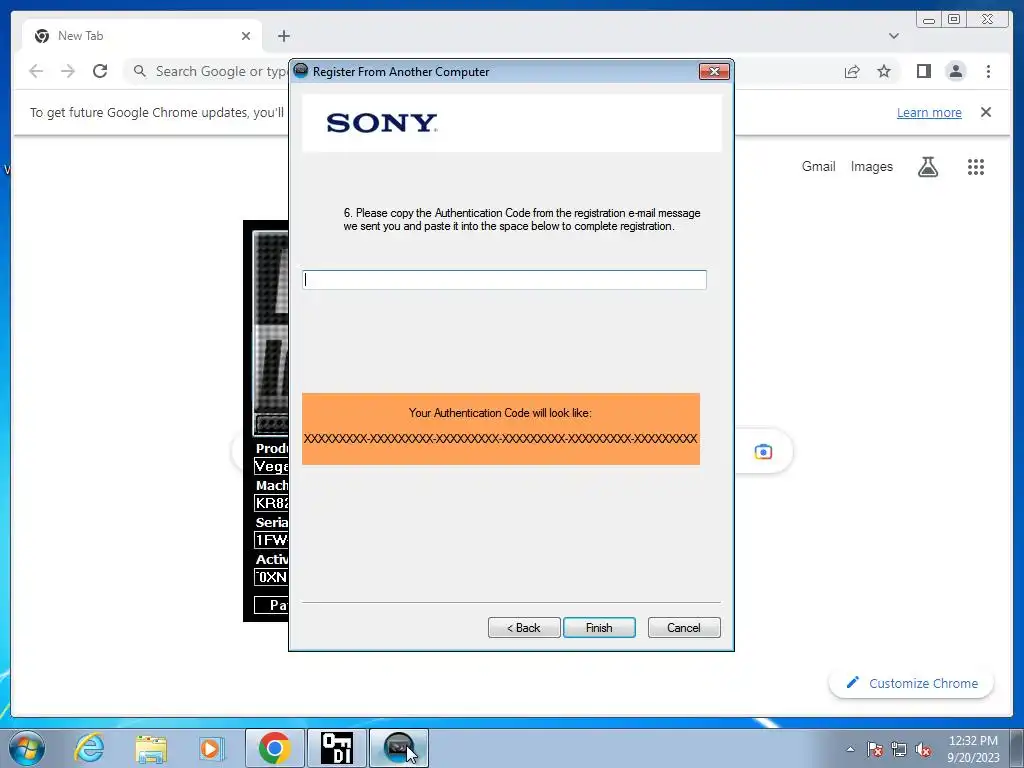Screen dimensions: 1024x768
Task: Open the Learn more link
Action: click(929, 112)
